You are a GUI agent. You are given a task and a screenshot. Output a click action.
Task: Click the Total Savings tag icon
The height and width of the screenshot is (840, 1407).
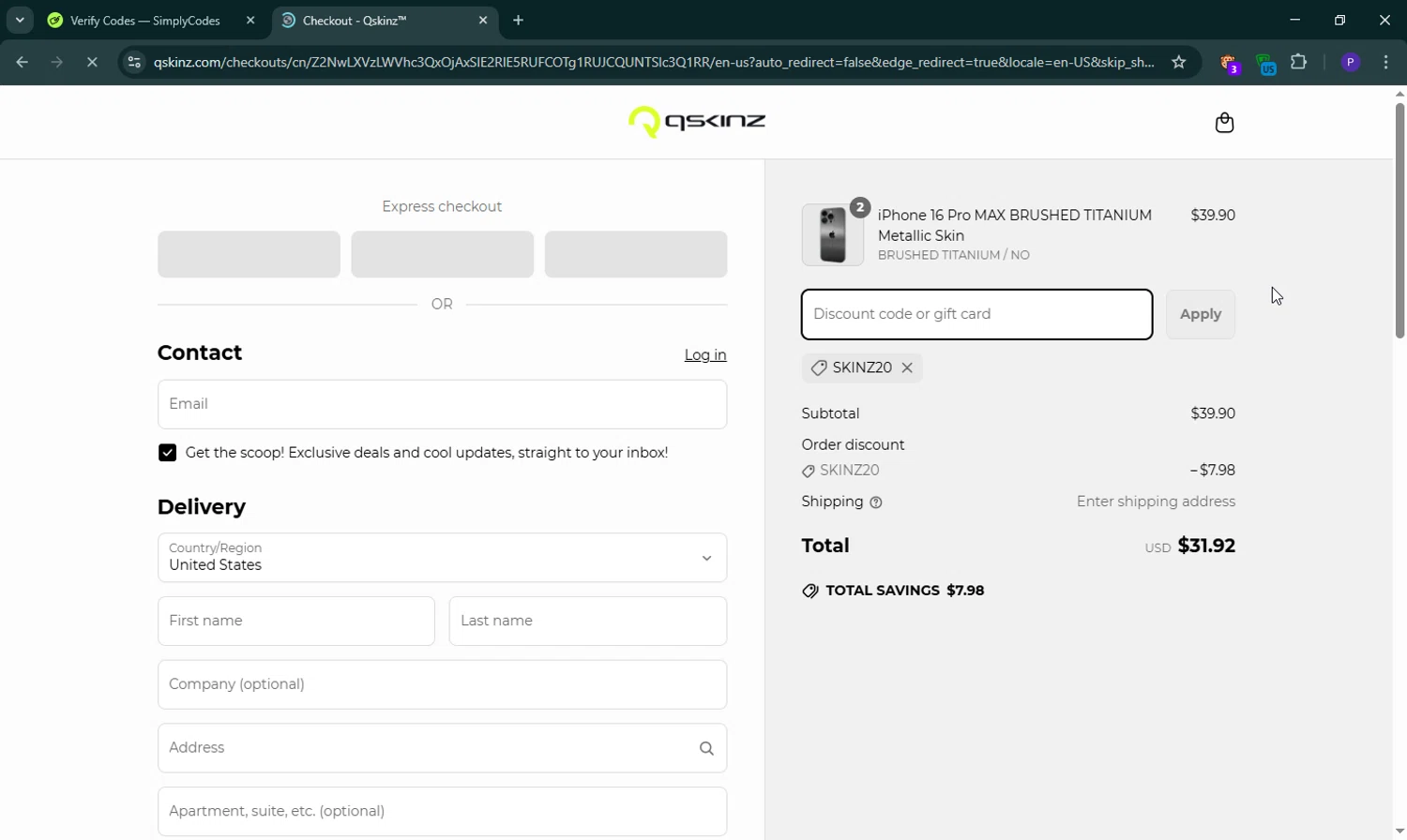[810, 591]
